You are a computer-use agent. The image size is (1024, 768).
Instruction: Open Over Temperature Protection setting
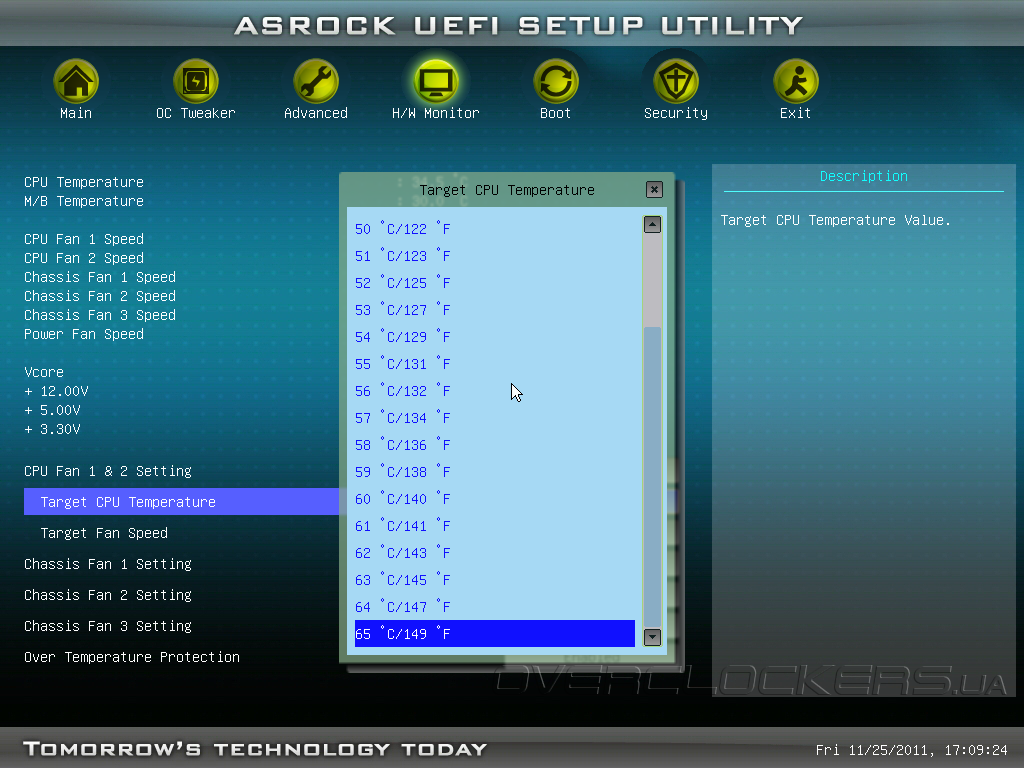pyautogui.click(x=132, y=657)
